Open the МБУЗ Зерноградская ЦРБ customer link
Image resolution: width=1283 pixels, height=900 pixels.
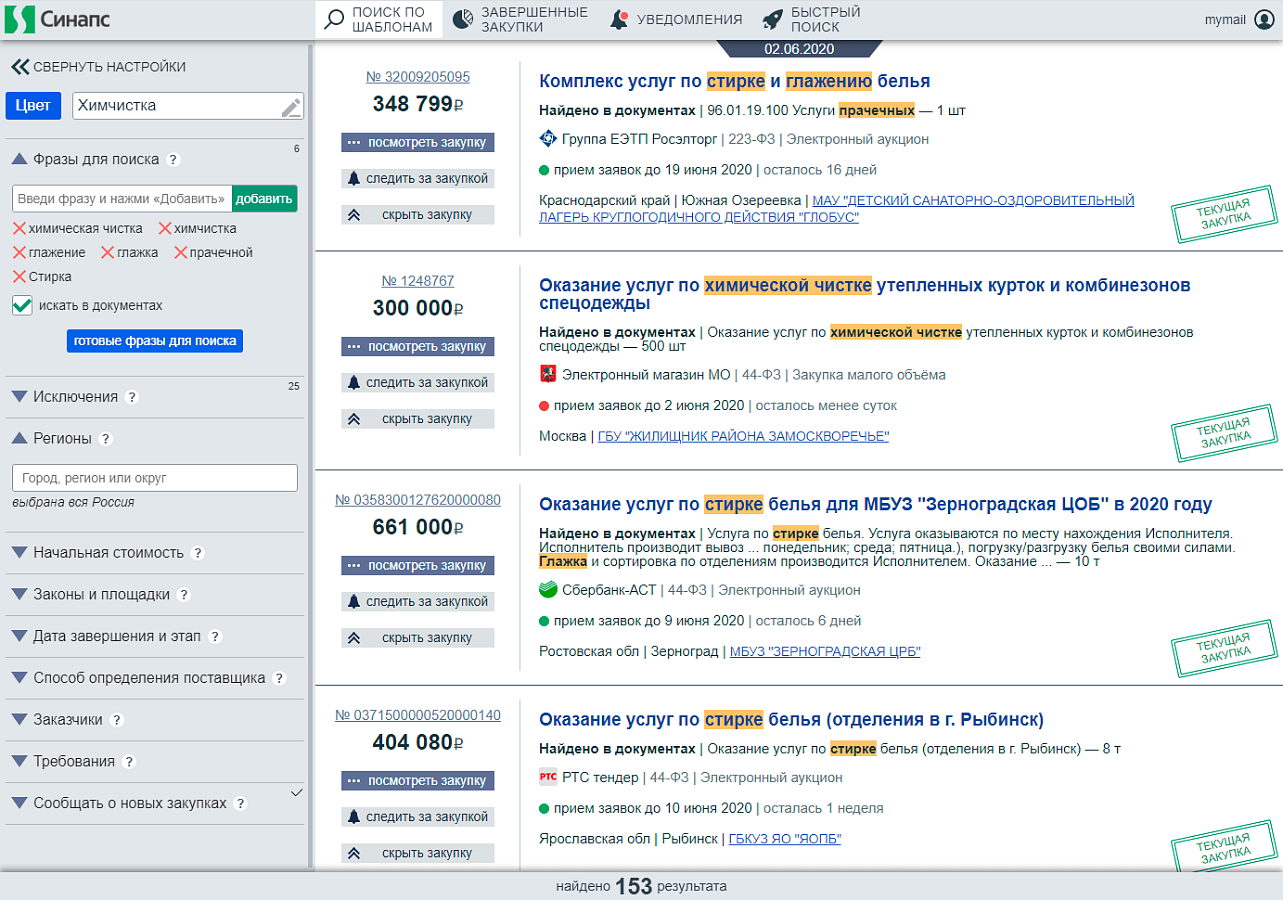(825, 652)
